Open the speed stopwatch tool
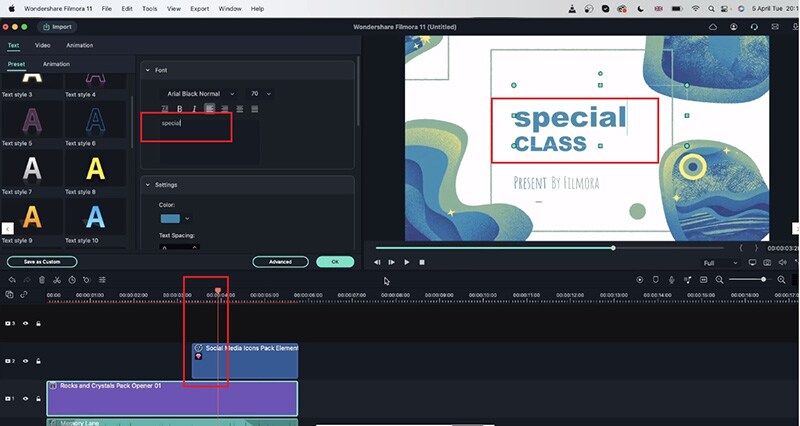 click(72, 280)
